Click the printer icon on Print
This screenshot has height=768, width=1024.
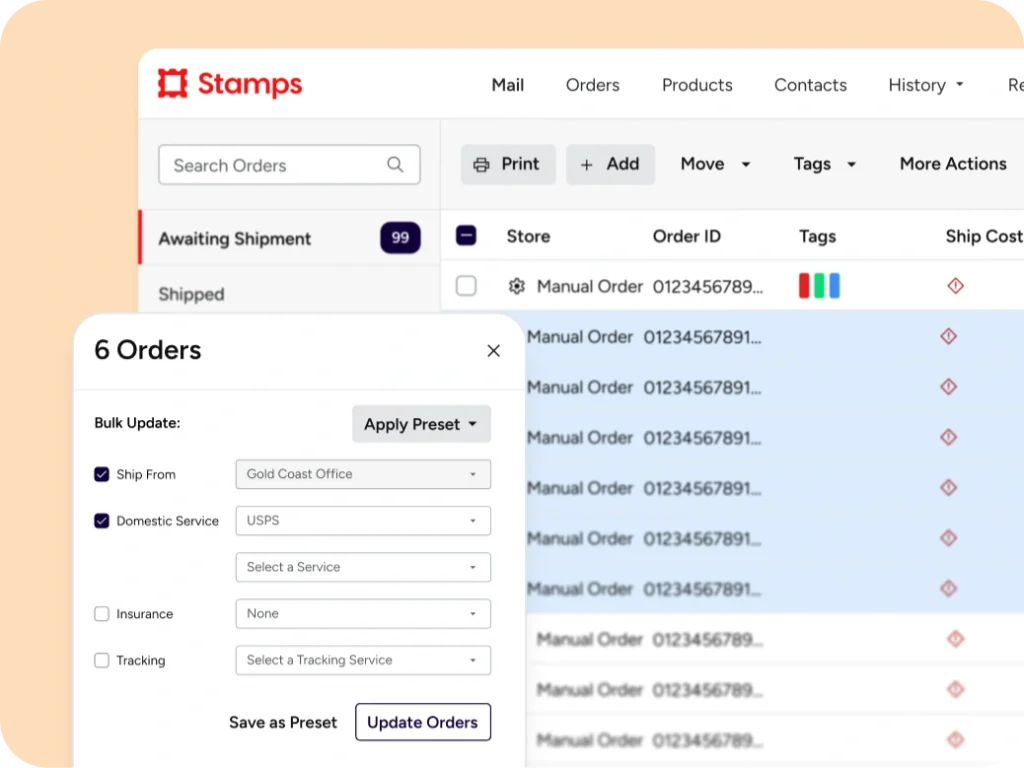coord(482,165)
